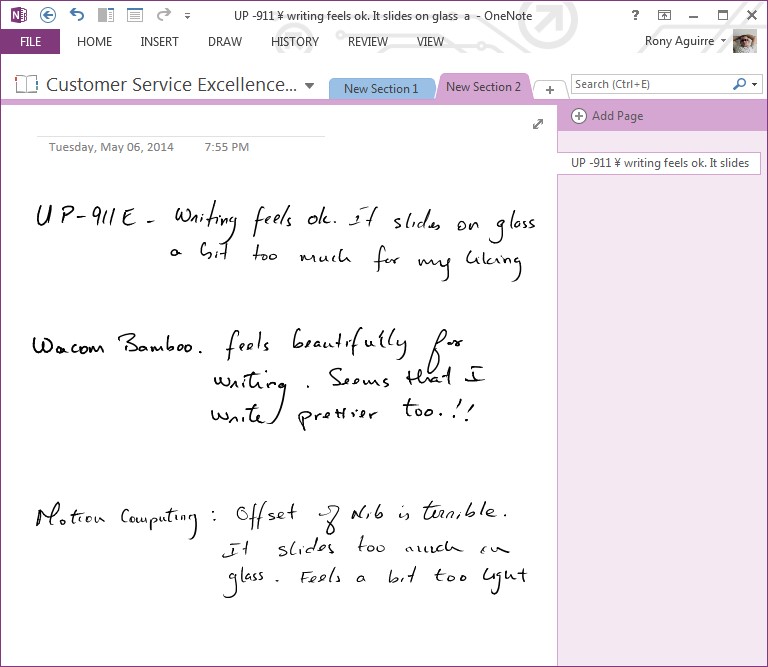The image size is (768, 667).
Task: Click Add Page button
Action: tap(607, 116)
